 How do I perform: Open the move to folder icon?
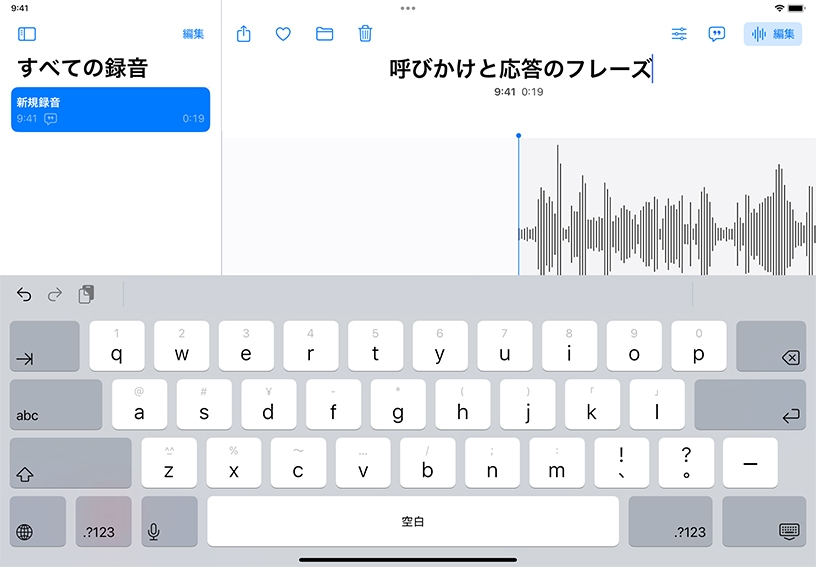click(324, 34)
